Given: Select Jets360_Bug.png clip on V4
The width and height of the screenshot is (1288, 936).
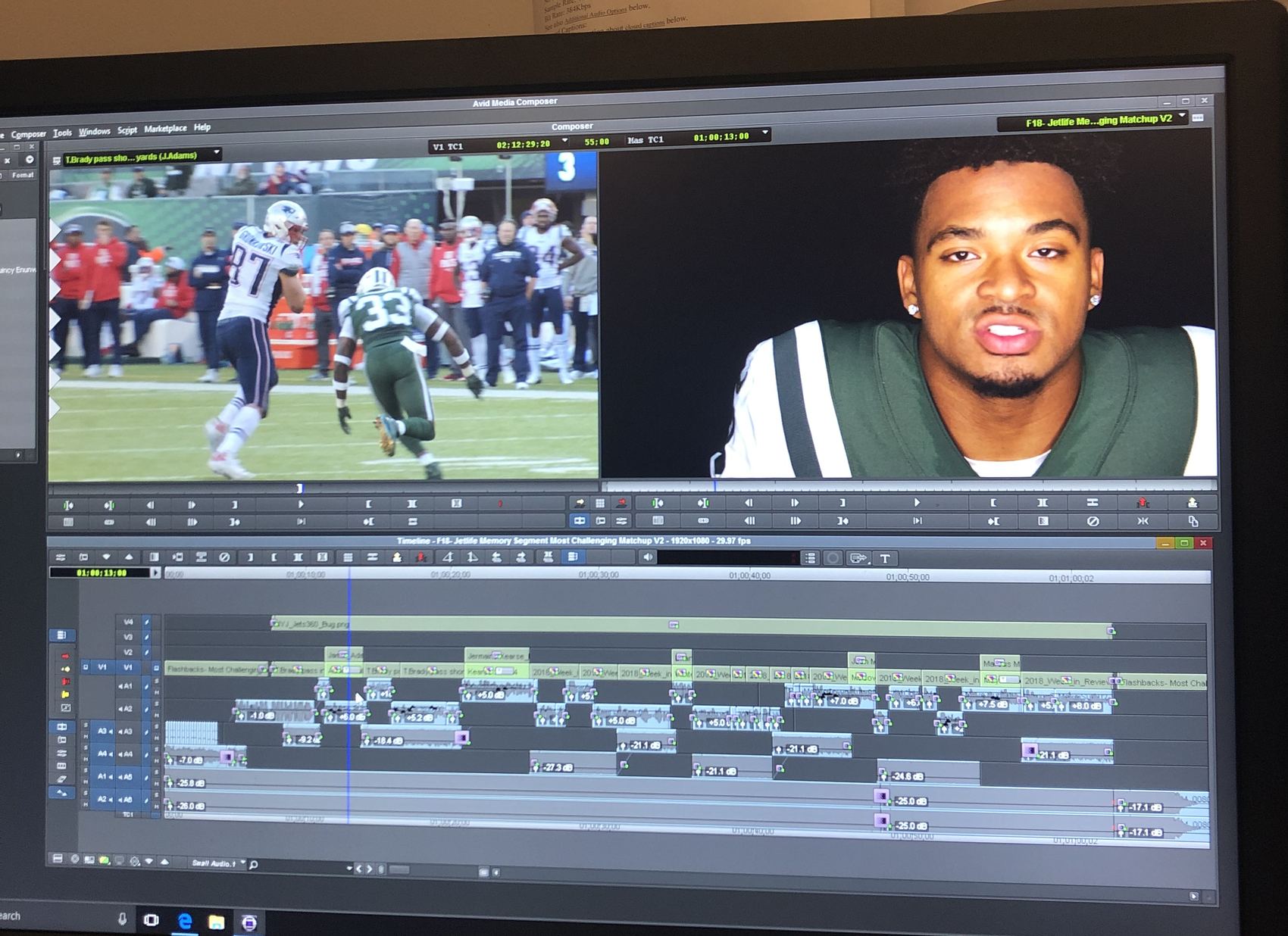Looking at the screenshot, I should [x=691, y=626].
